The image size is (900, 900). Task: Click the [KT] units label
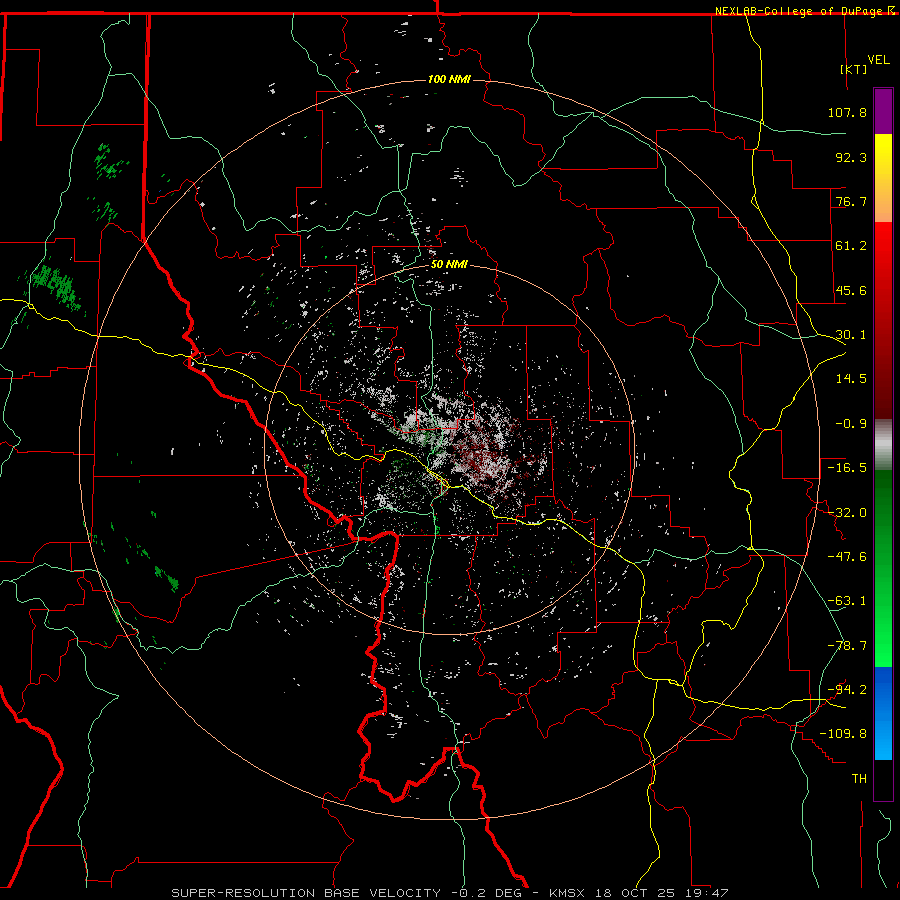click(x=854, y=69)
